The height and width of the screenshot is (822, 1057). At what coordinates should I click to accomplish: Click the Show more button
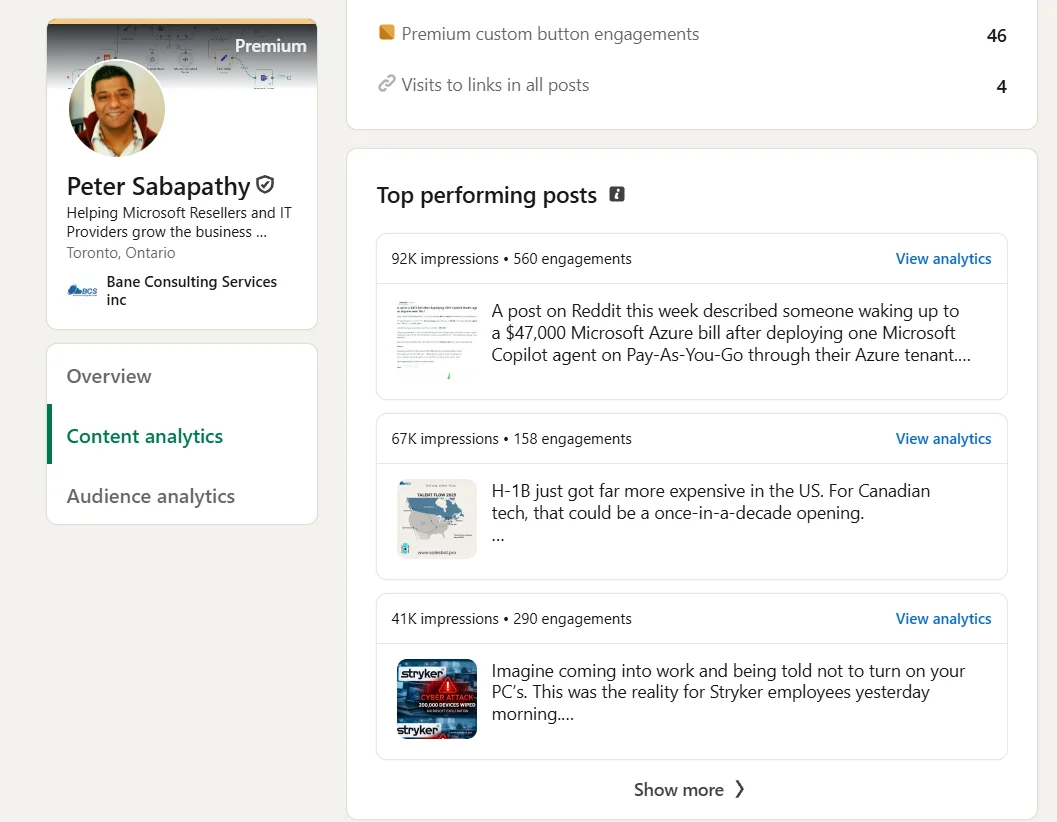(x=689, y=789)
